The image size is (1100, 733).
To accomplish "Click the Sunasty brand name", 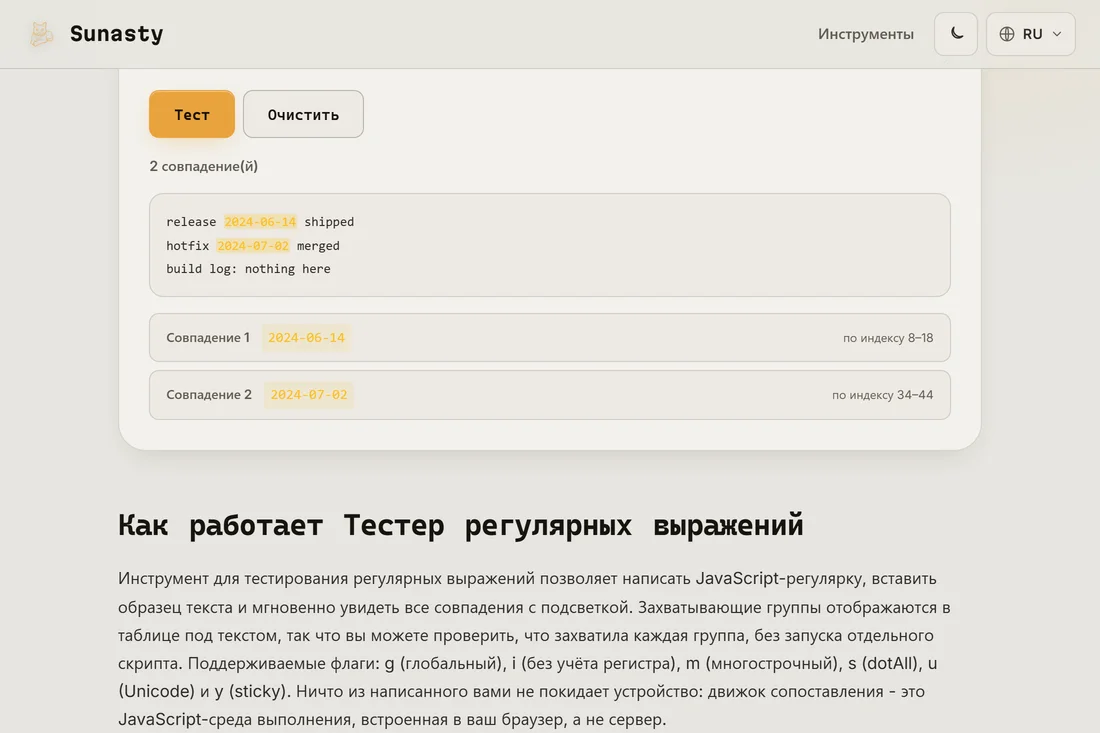I will pos(116,34).
